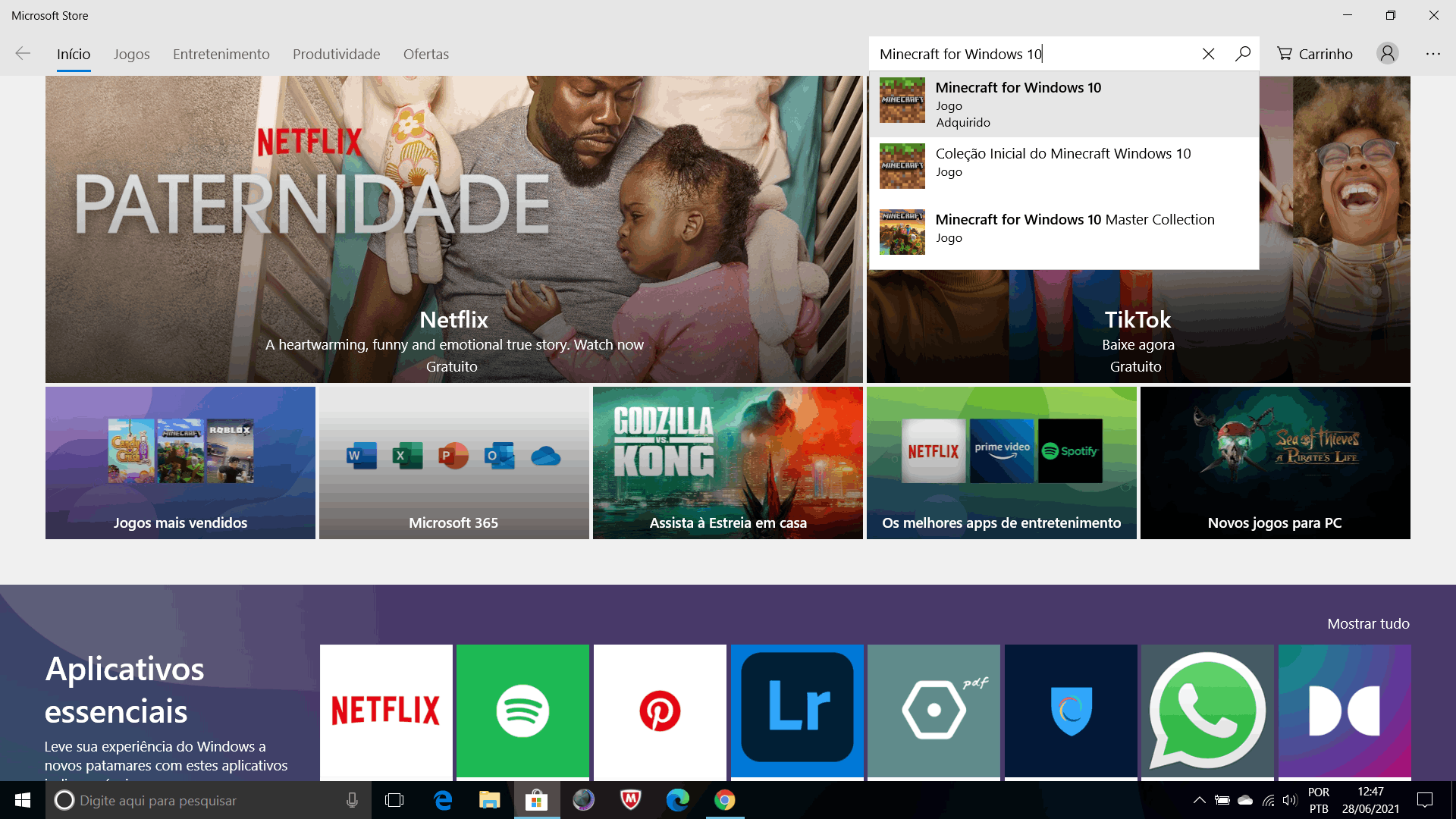1456x819 pixels.
Task: Open the notification center icon
Action: [1425, 800]
